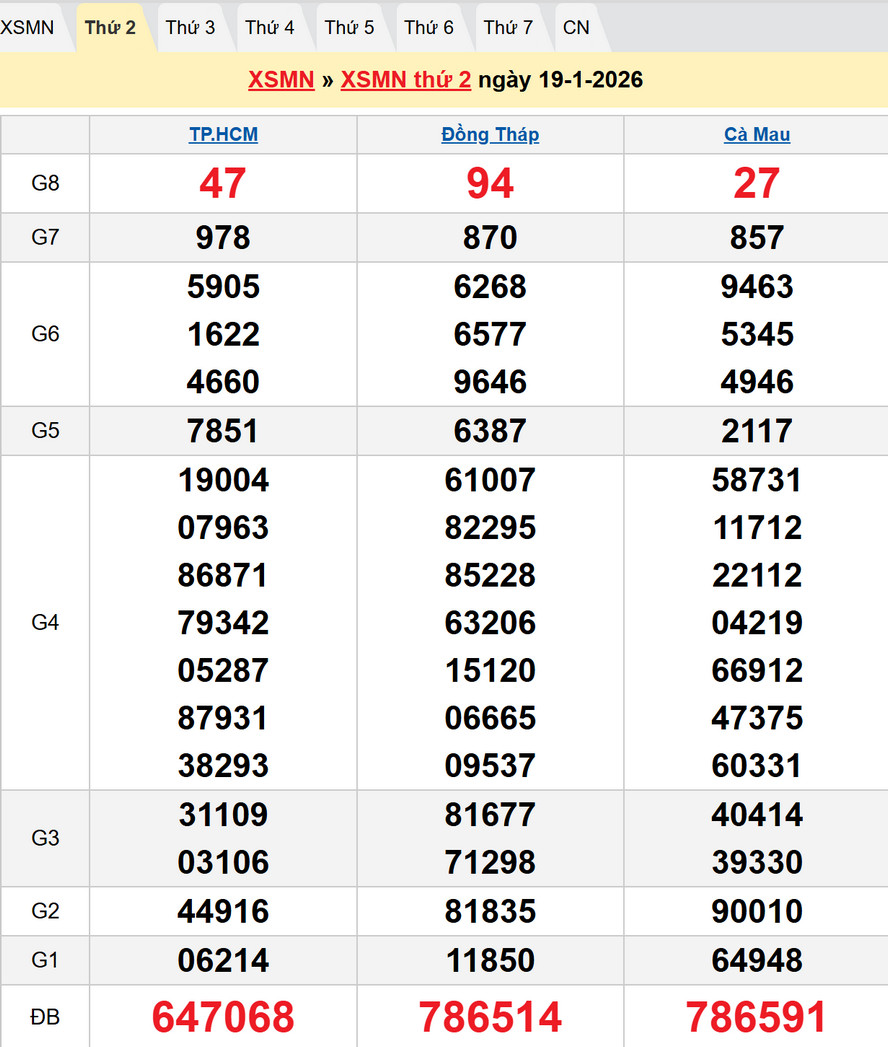Select the Thứ 2 tab
The height and width of the screenshot is (1047, 888).
110,27
